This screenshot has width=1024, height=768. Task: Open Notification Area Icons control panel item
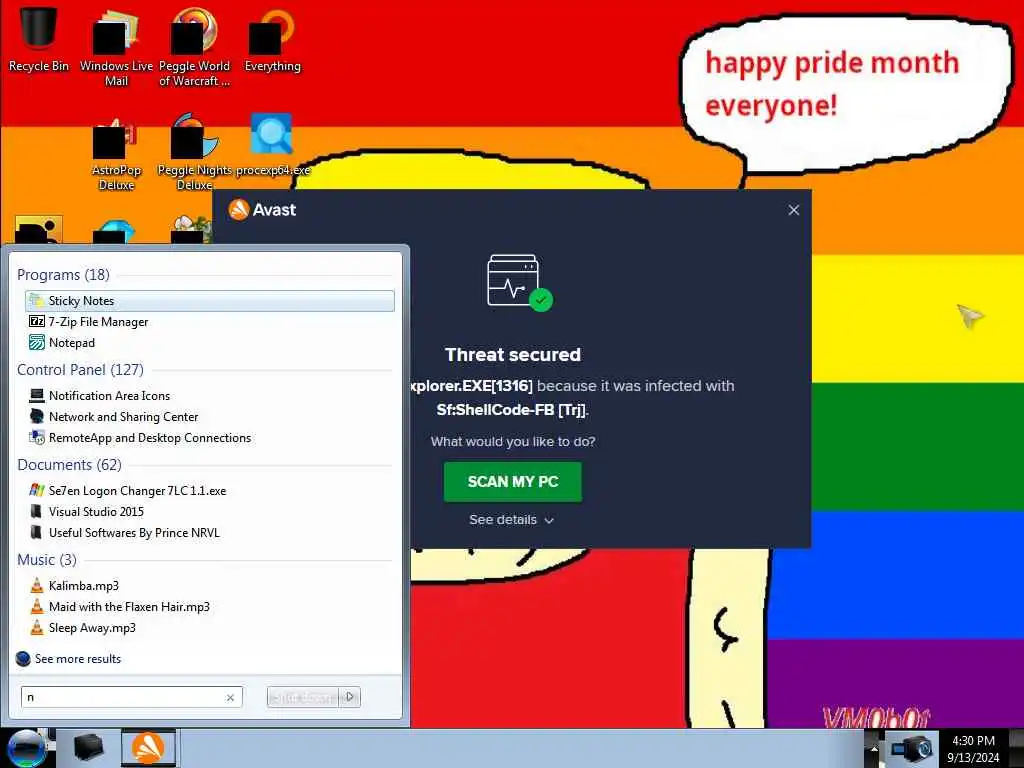210,396
